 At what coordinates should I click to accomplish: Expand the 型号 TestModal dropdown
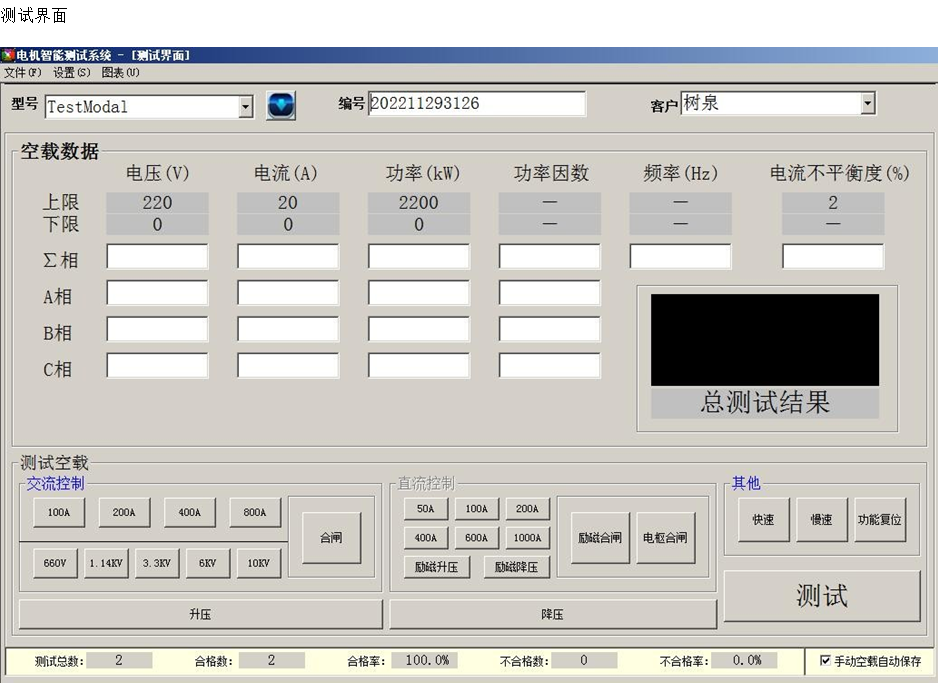(246, 107)
